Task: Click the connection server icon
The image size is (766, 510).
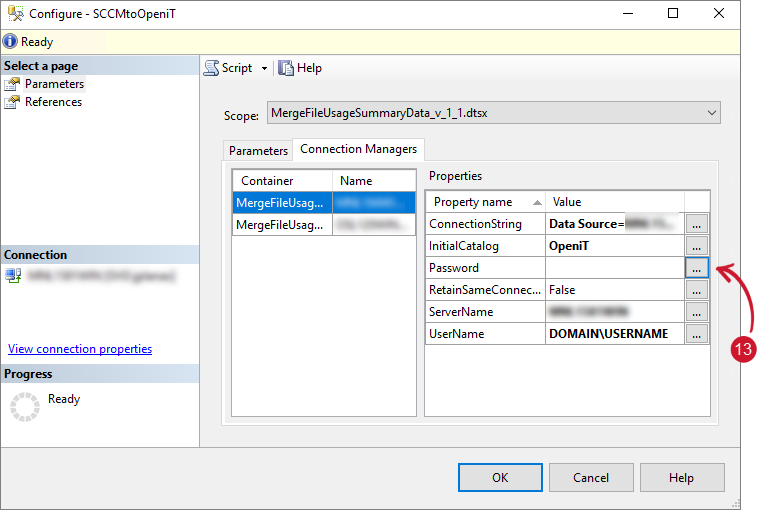Action: coord(13,276)
